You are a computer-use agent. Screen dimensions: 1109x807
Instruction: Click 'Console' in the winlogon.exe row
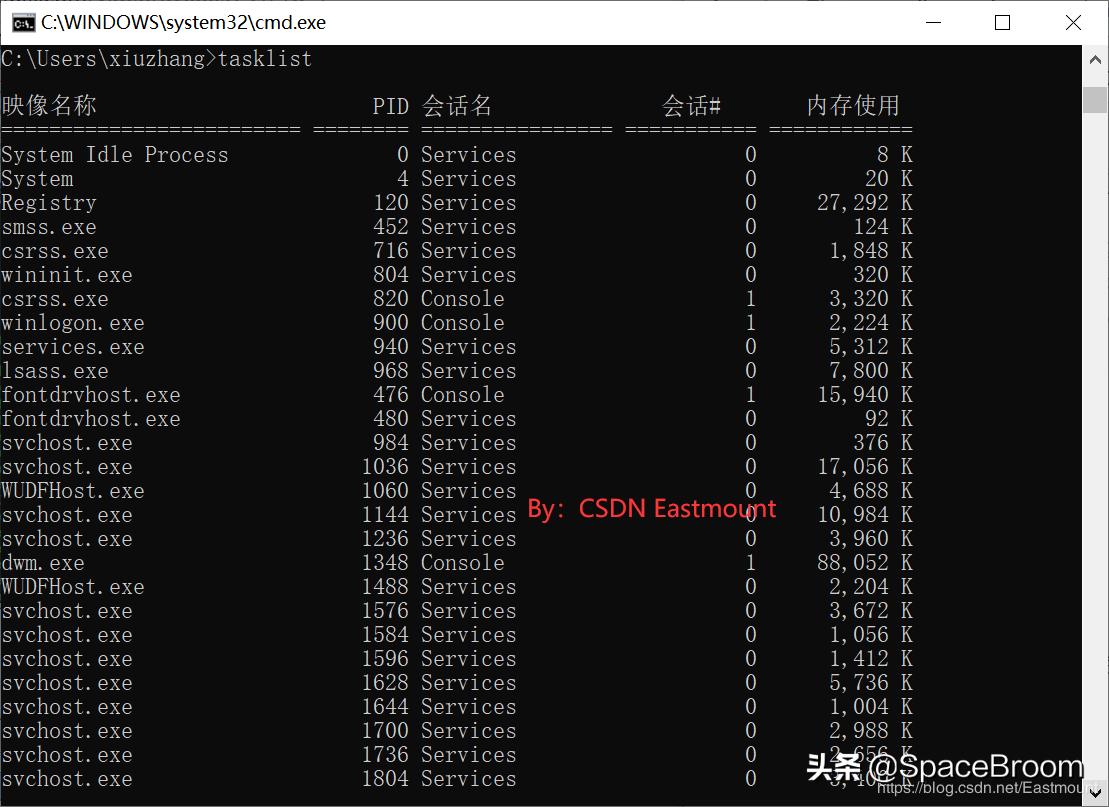[463, 323]
